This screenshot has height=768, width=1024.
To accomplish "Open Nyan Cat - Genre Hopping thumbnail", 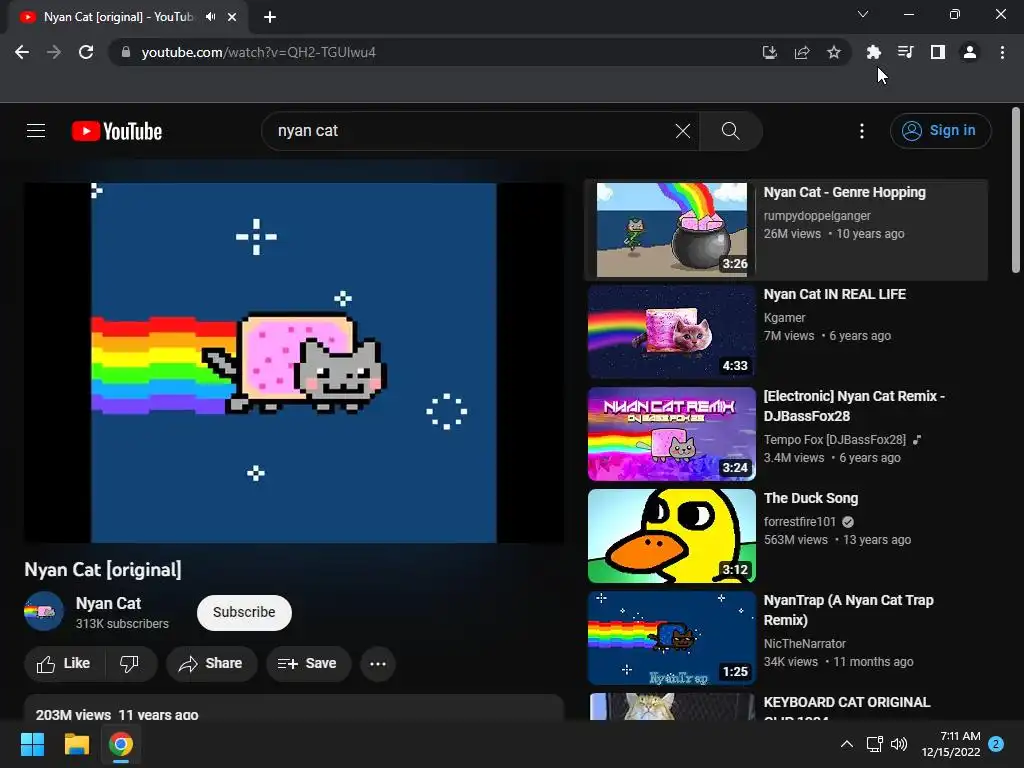I will coord(672,230).
